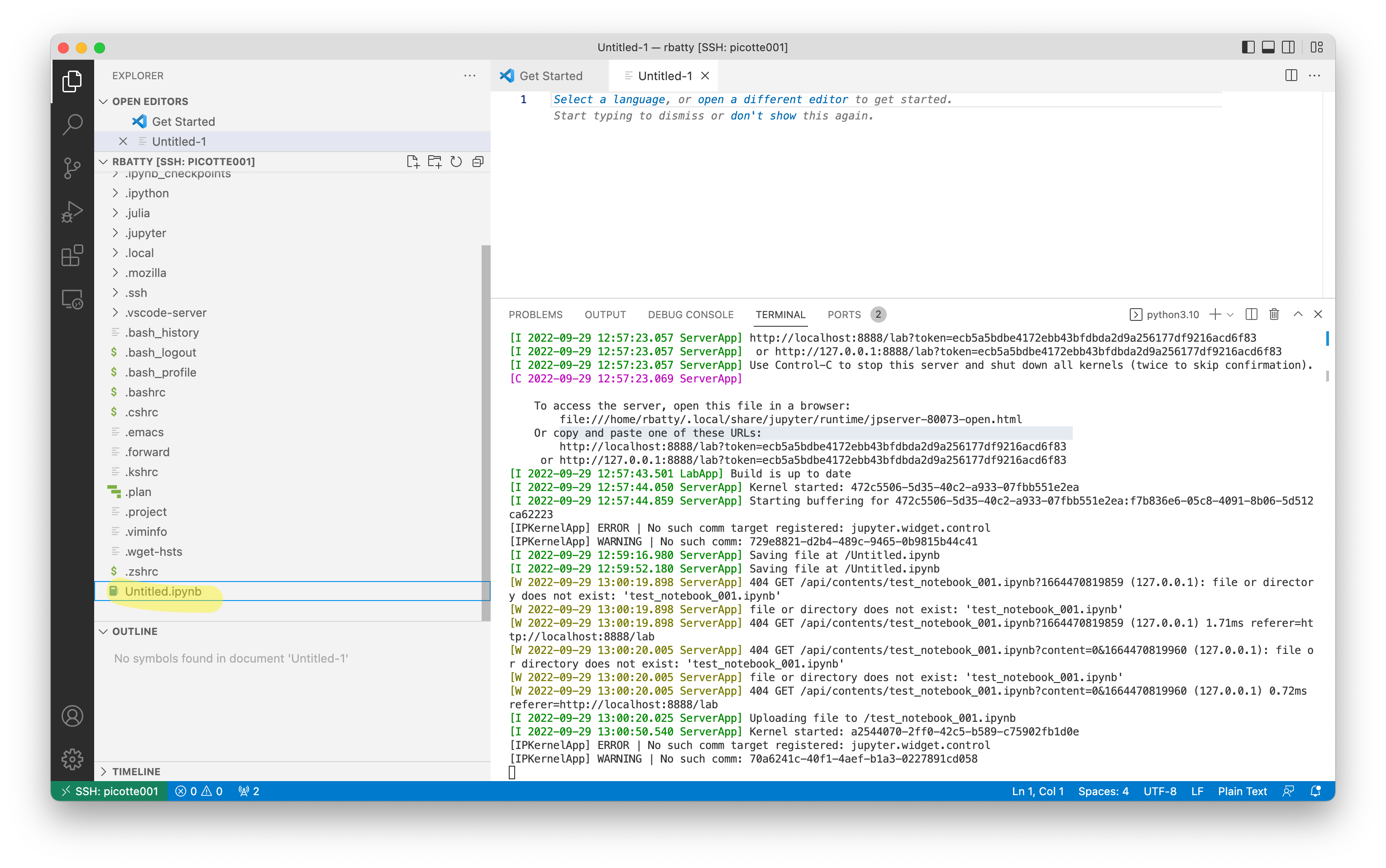Open the Remote Explorer icon
The image size is (1386, 868).
tap(72, 299)
